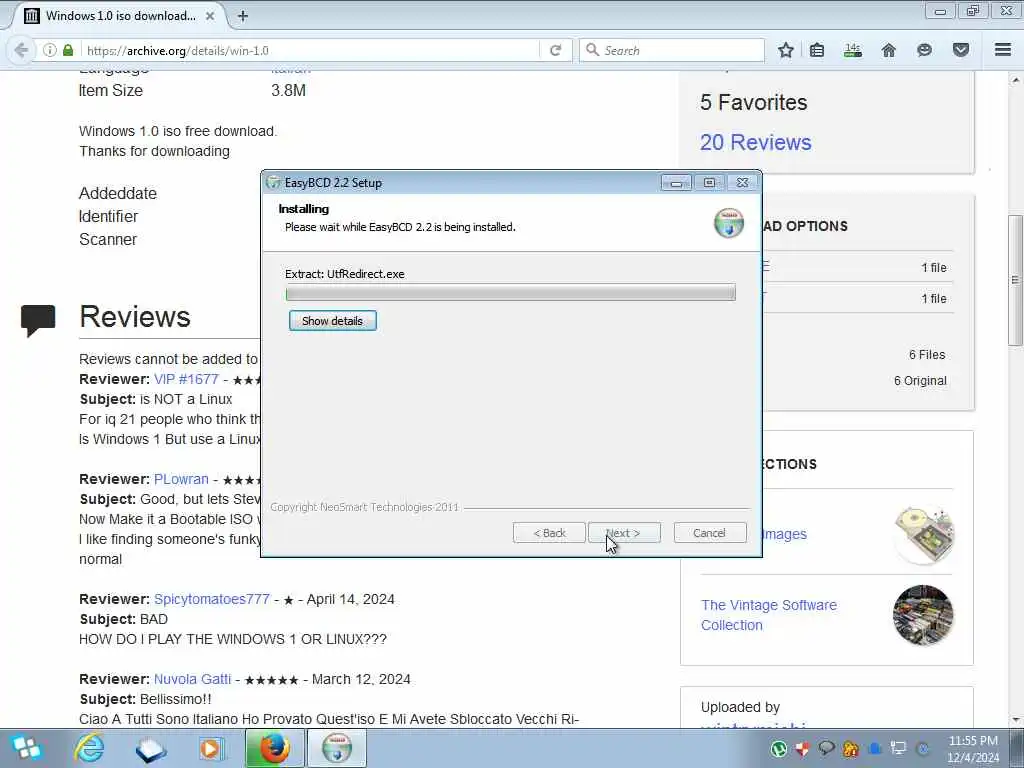Close the Windows 1.0 iso download tab

pyautogui.click(x=210, y=16)
